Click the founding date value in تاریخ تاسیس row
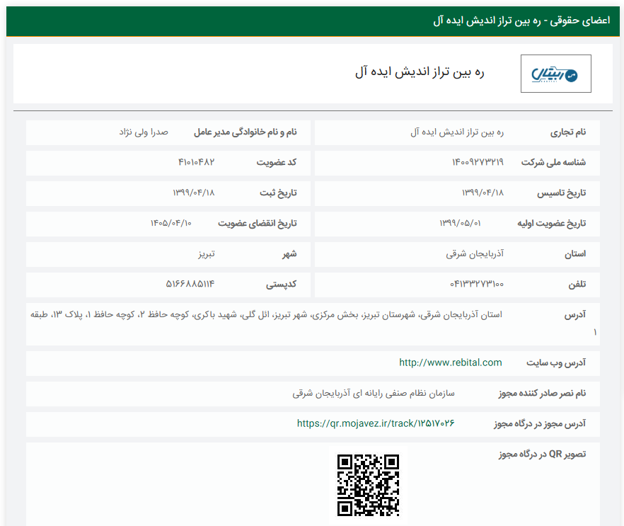624x526 pixels. pyautogui.click(x=482, y=193)
